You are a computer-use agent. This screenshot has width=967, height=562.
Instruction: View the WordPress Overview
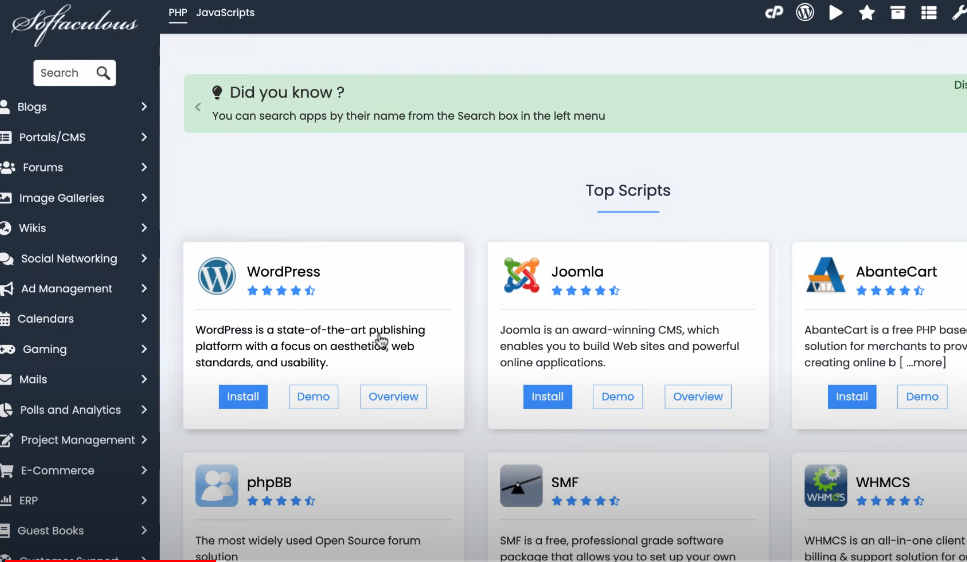click(x=393, y=397)
